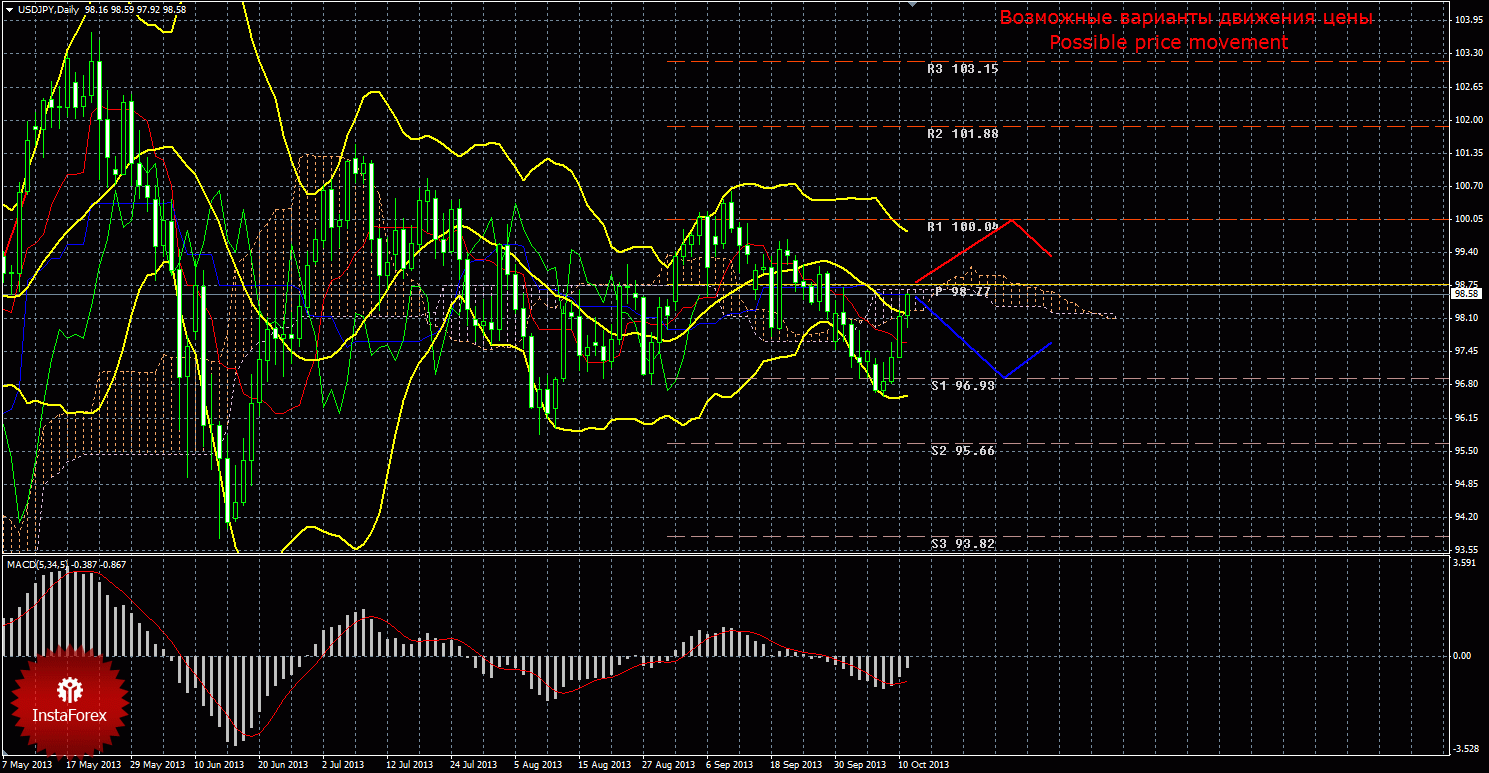The width and height of the screenshot is (1489, 773).
Task: Click the 18 Sep 2013 date label
Action: pyautogui.click(x=796, y=765)
